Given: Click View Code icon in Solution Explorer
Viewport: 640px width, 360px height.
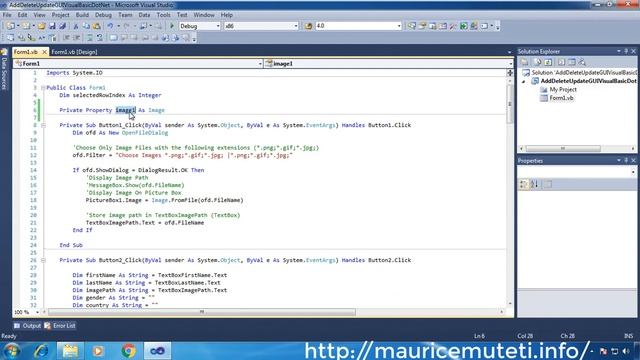Looking at the screenshot, I should tap(562, 62).
